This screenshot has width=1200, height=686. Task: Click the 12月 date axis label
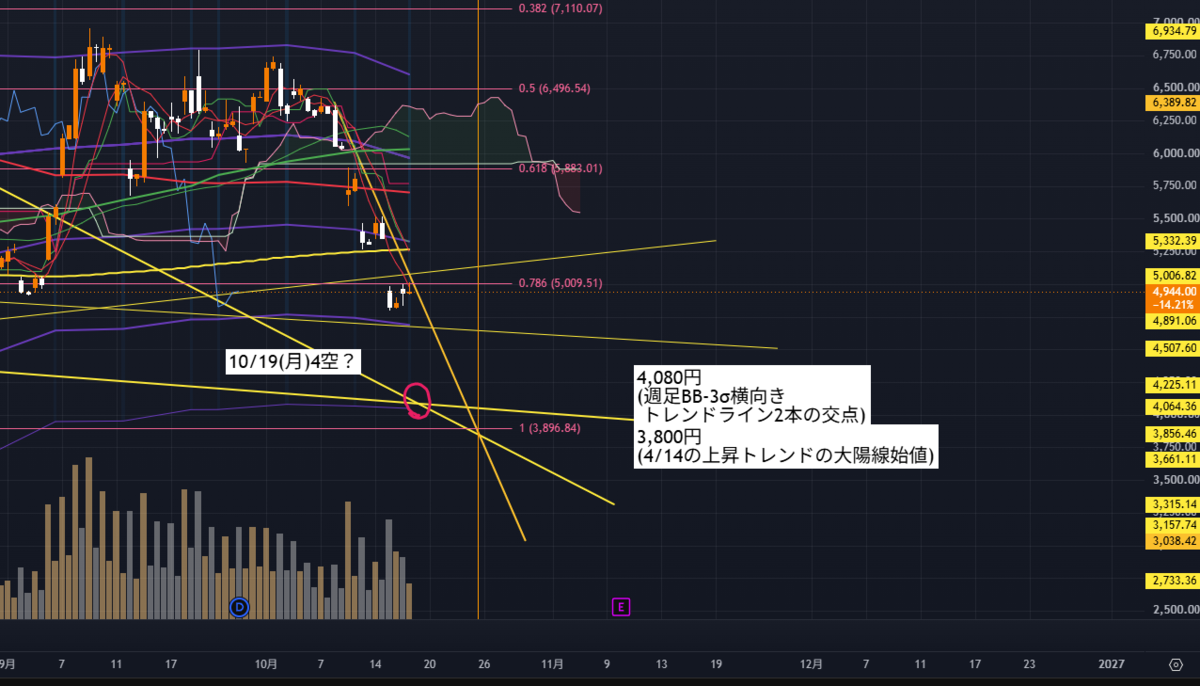(812, 663)
